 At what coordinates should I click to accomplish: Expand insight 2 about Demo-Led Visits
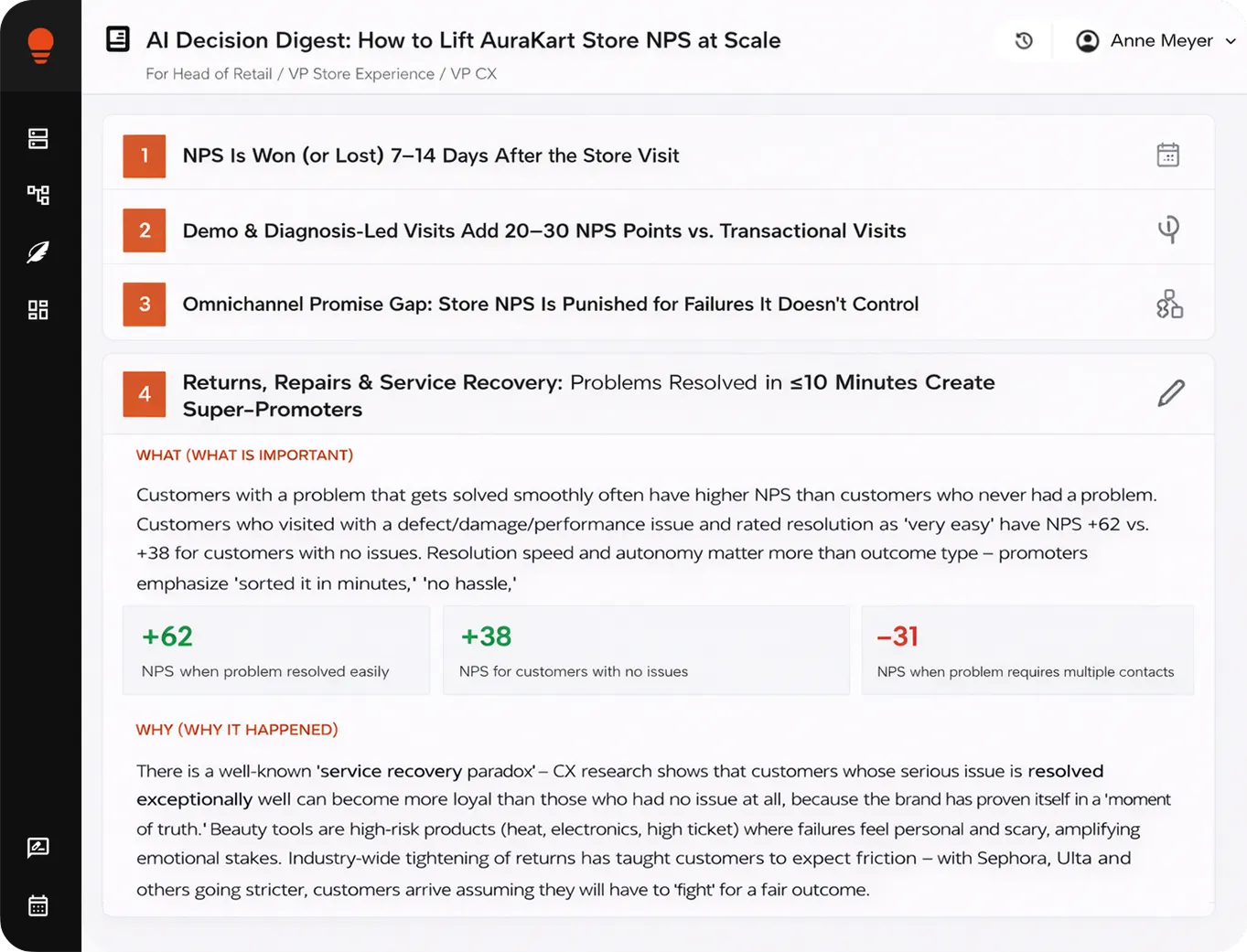(x=544, y=230)
